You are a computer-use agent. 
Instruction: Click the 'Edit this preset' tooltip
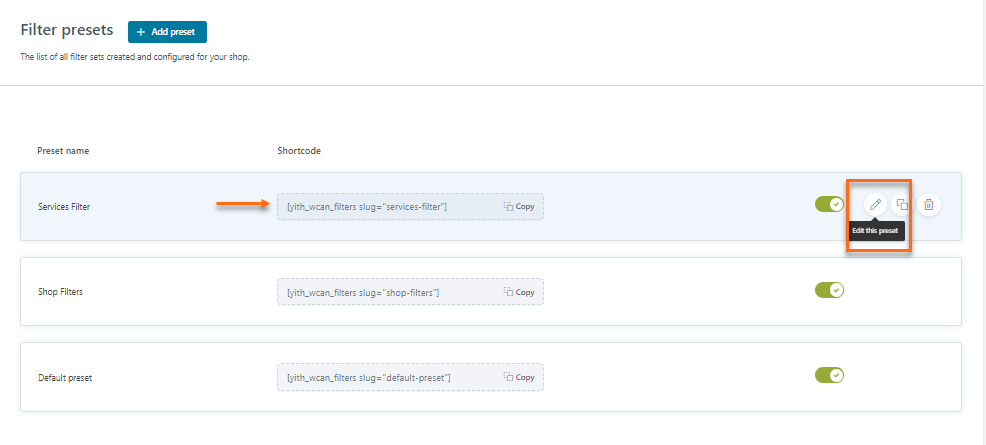(875, 231)
